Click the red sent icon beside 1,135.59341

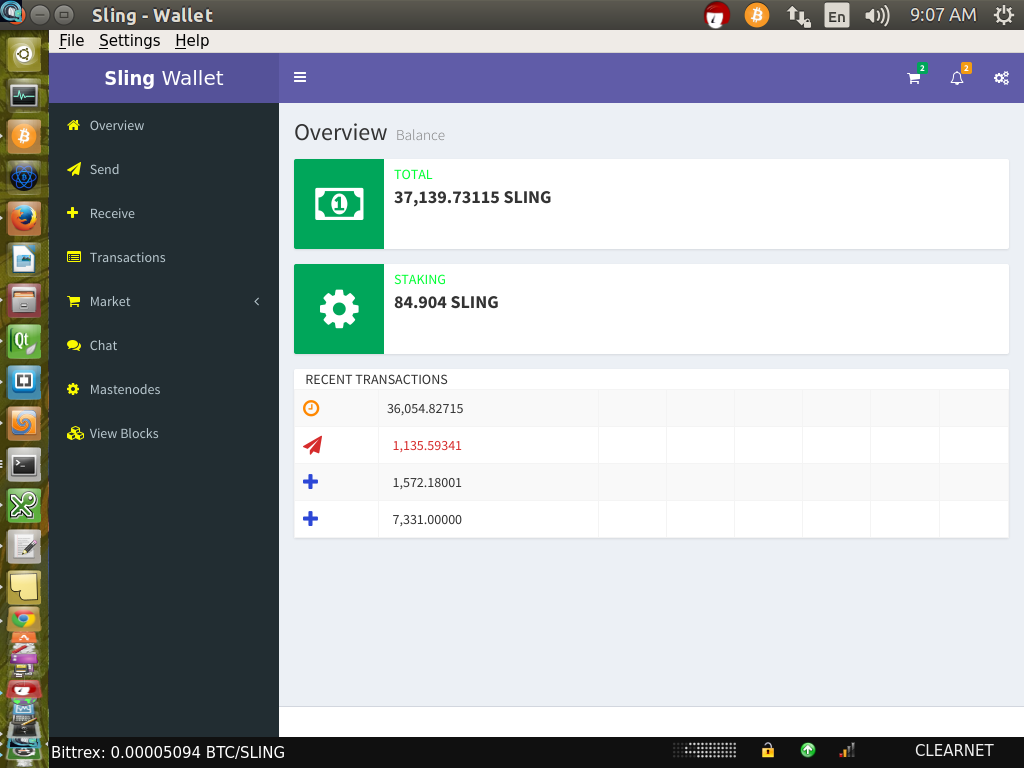[313, 445]
